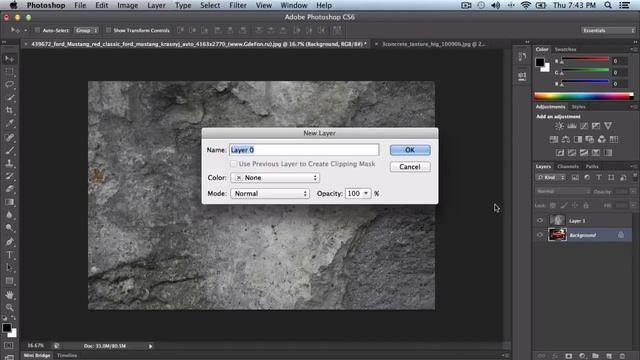640x360 pixels.
Task: Cancel the New Layer dialog
Action: click(x=410, y=167)
